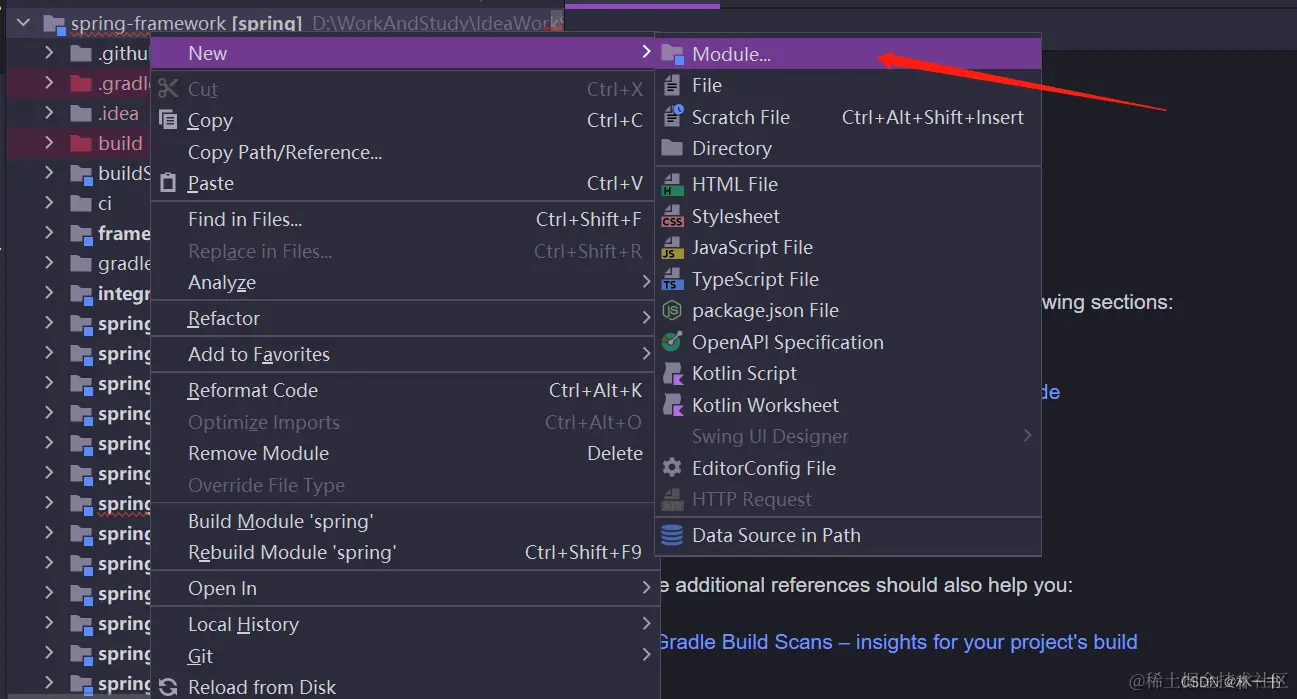Expand the .gradle folder chevron
The width and height of the screenshot is (1297, 699).
(49, 83)
